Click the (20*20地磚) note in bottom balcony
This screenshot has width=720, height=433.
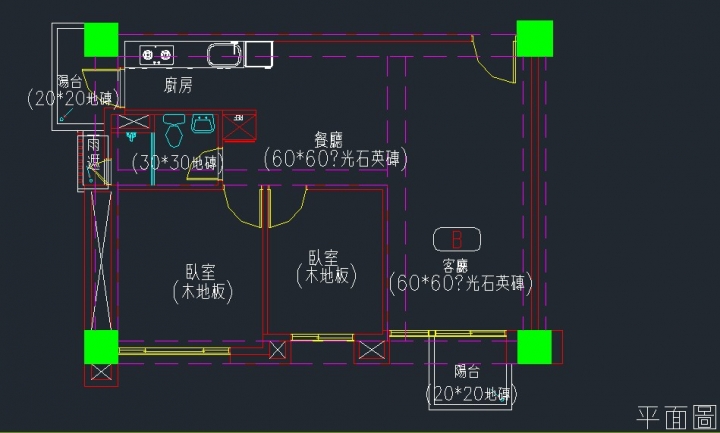pyautogui.click(x=472, y=394)
